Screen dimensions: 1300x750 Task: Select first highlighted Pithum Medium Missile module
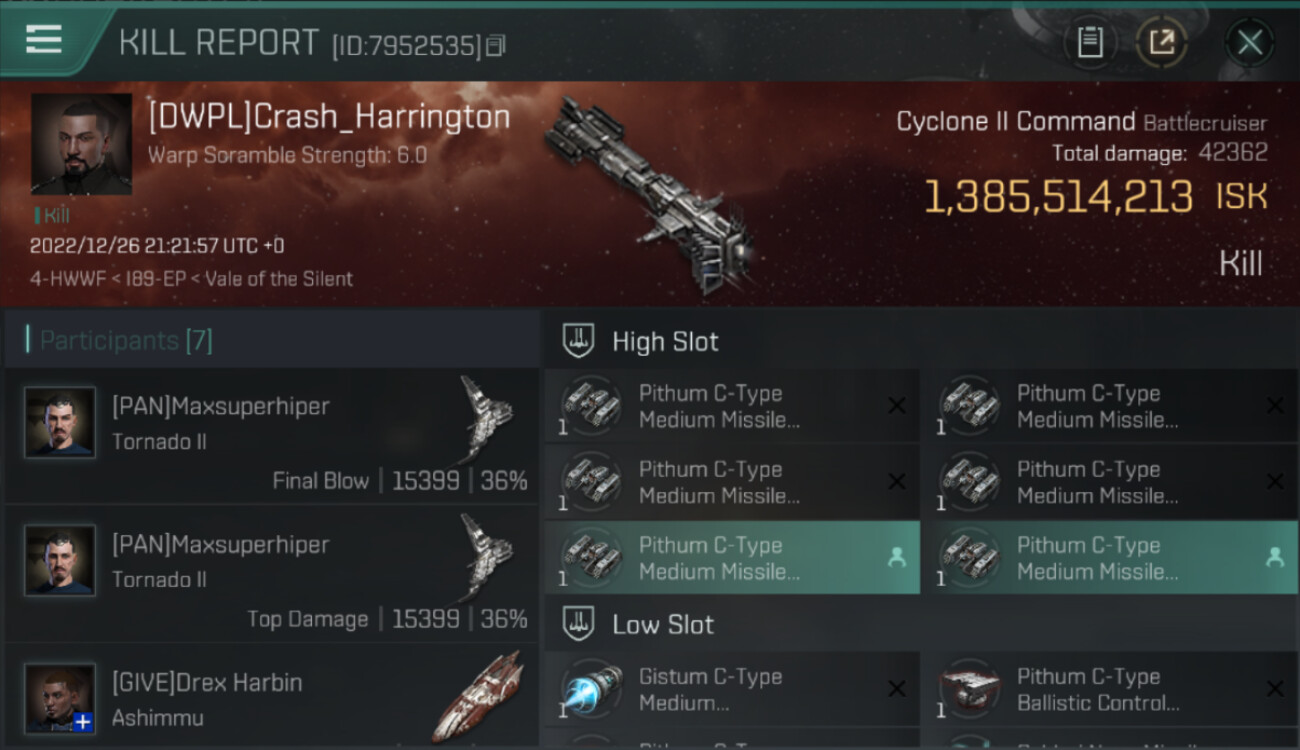(732, 558)
